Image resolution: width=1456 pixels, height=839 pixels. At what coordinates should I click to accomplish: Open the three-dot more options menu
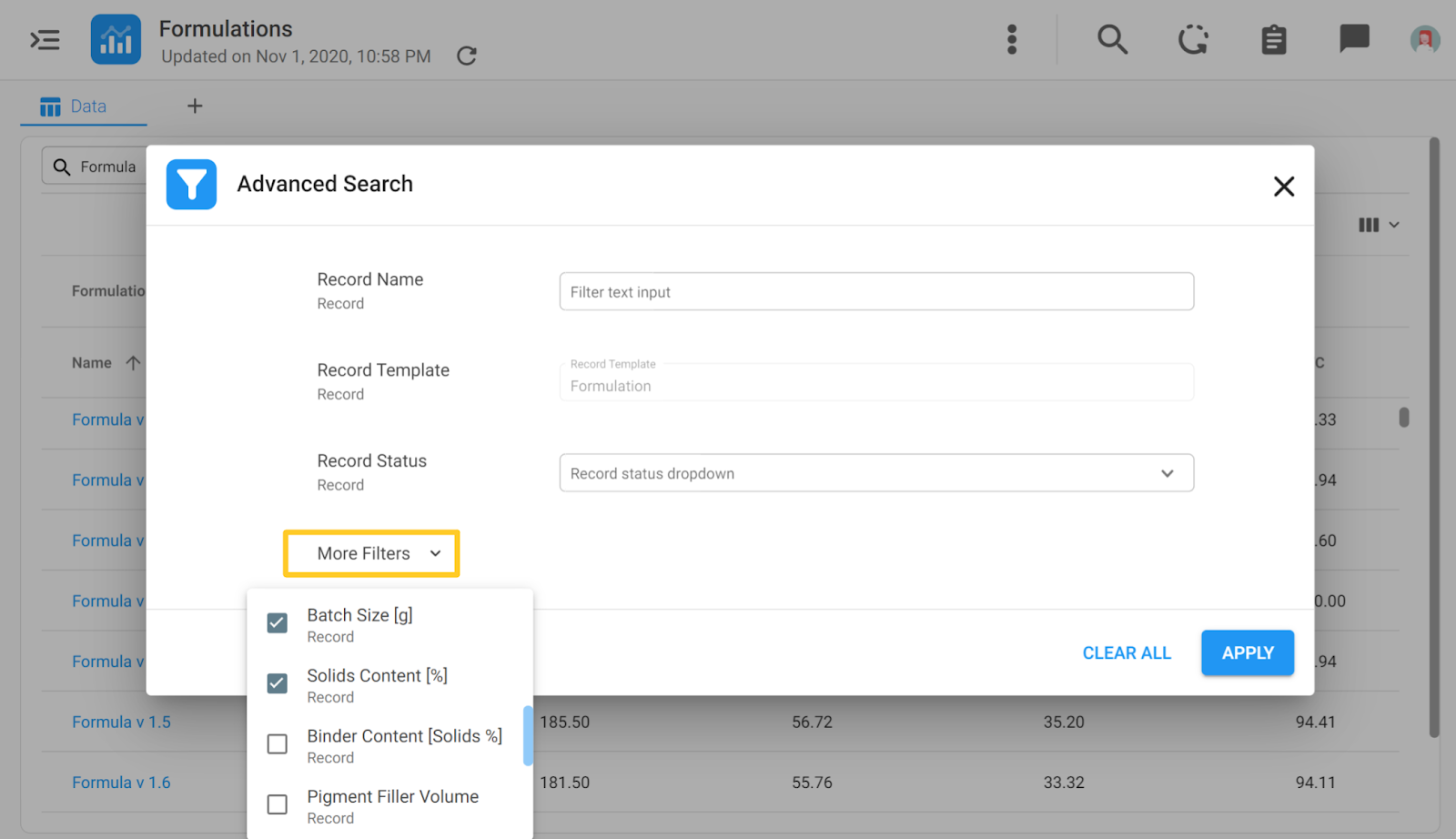click(x=1012, y=39)
